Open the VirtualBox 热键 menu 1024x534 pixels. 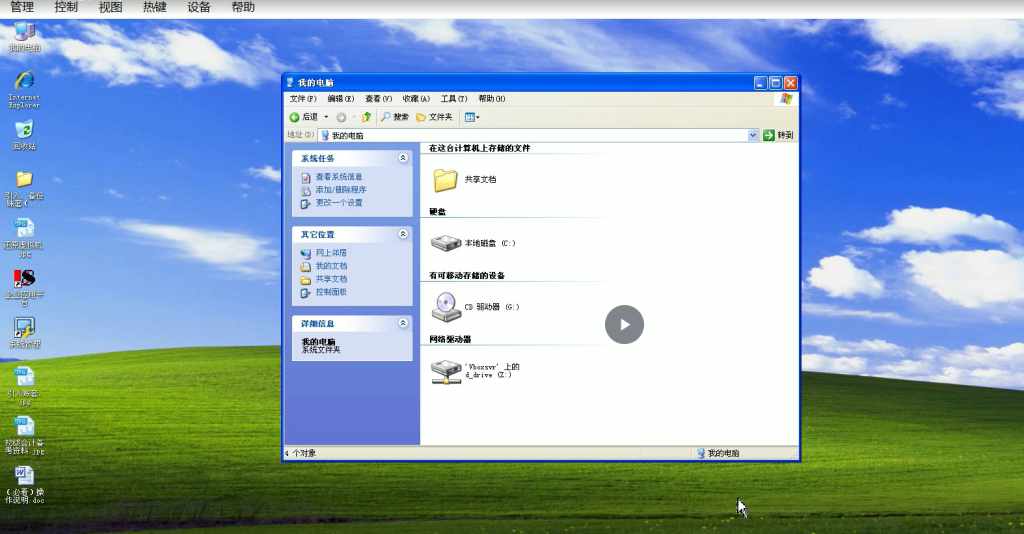pos(155,7)
